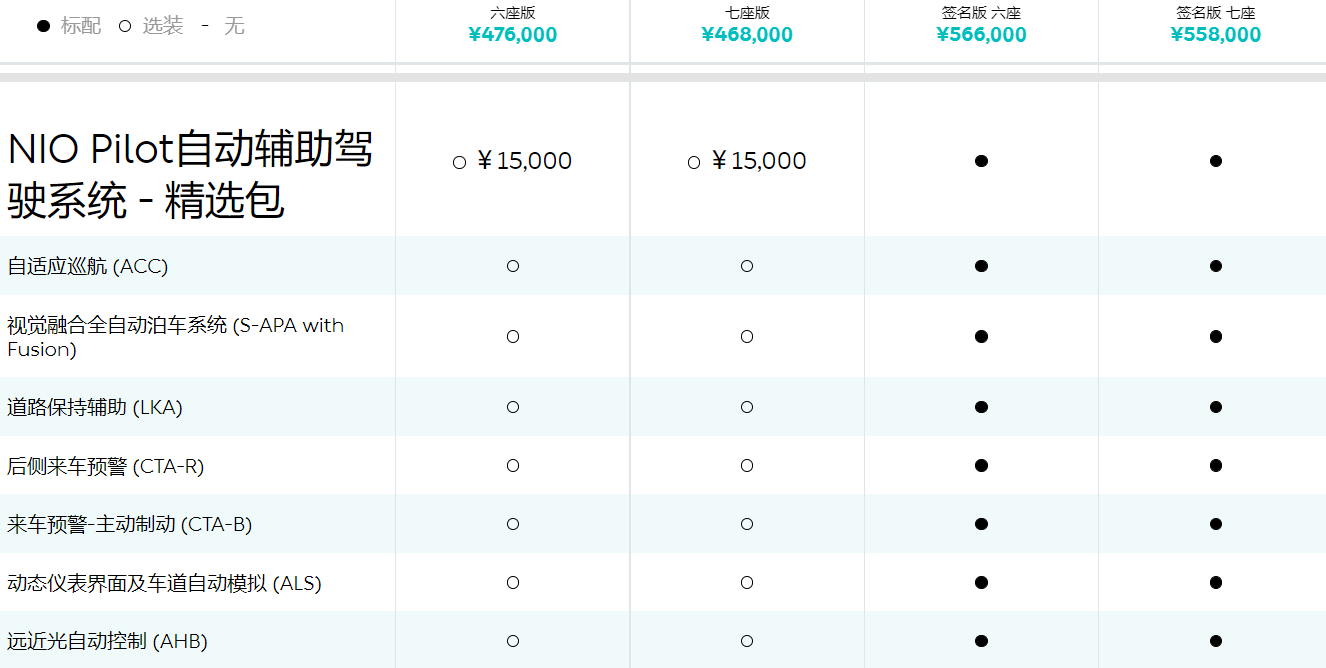Select the 六座版 ¥476,000 column header
The image size is (1326, 668).
tap(512, 25)
